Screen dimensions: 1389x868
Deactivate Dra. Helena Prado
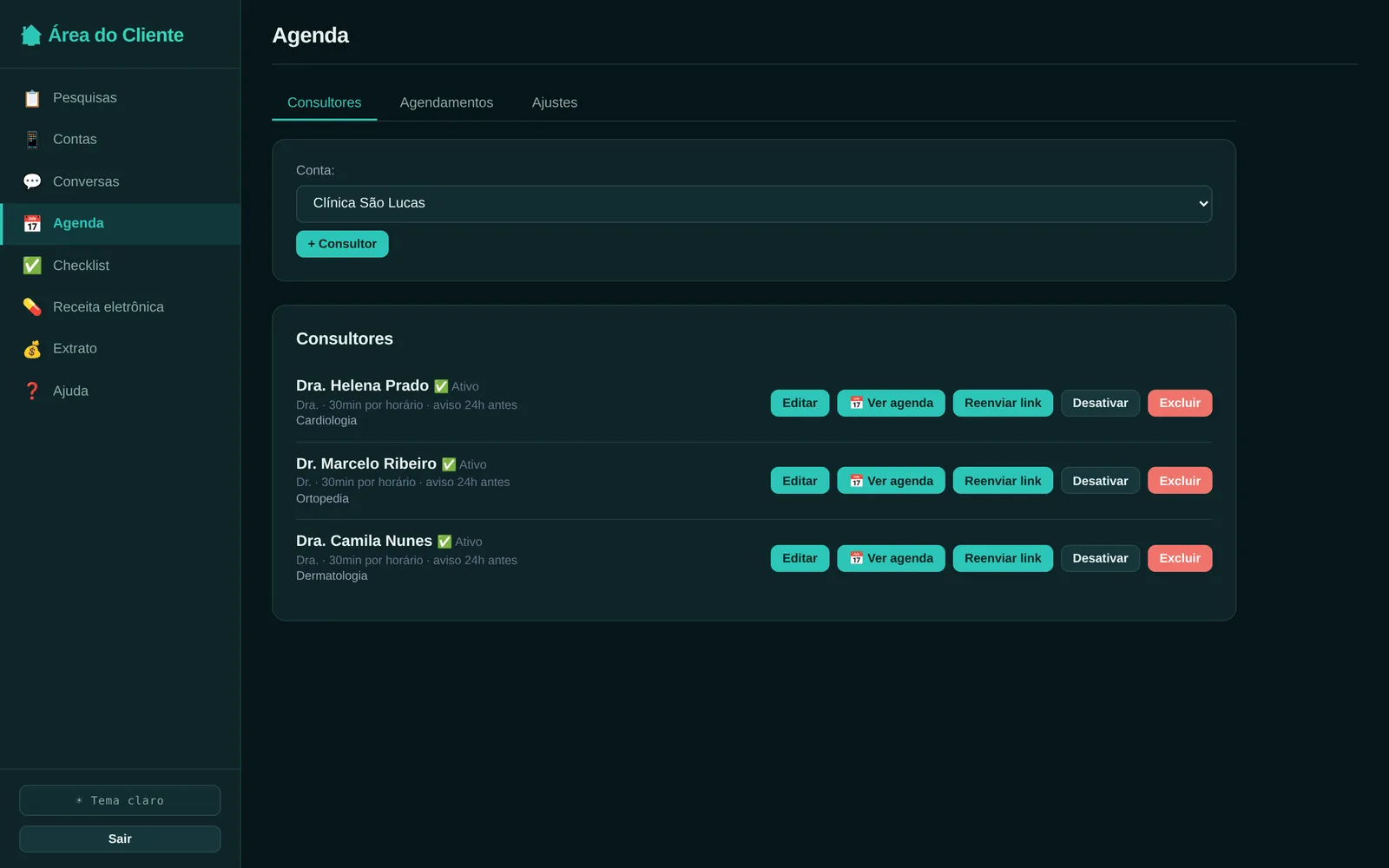(x=1100, y=403)
